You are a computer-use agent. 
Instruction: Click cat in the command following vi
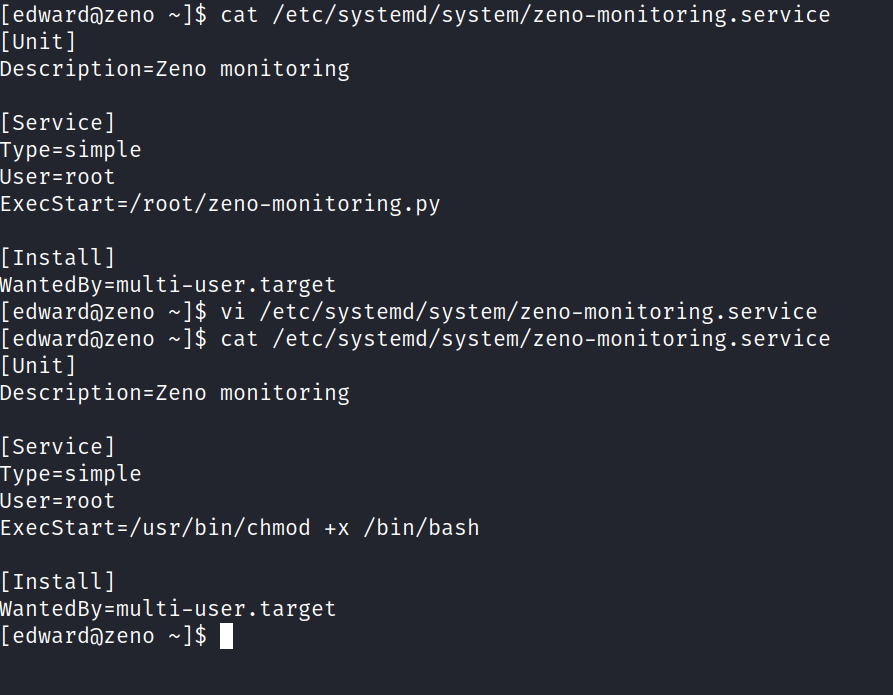(239, 339)
